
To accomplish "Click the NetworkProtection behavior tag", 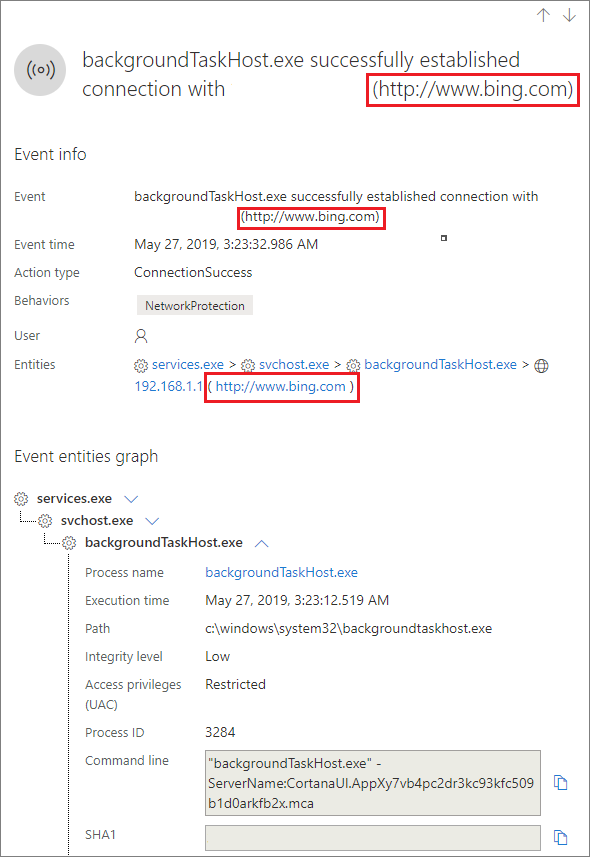I will click(x=195, y=306).
